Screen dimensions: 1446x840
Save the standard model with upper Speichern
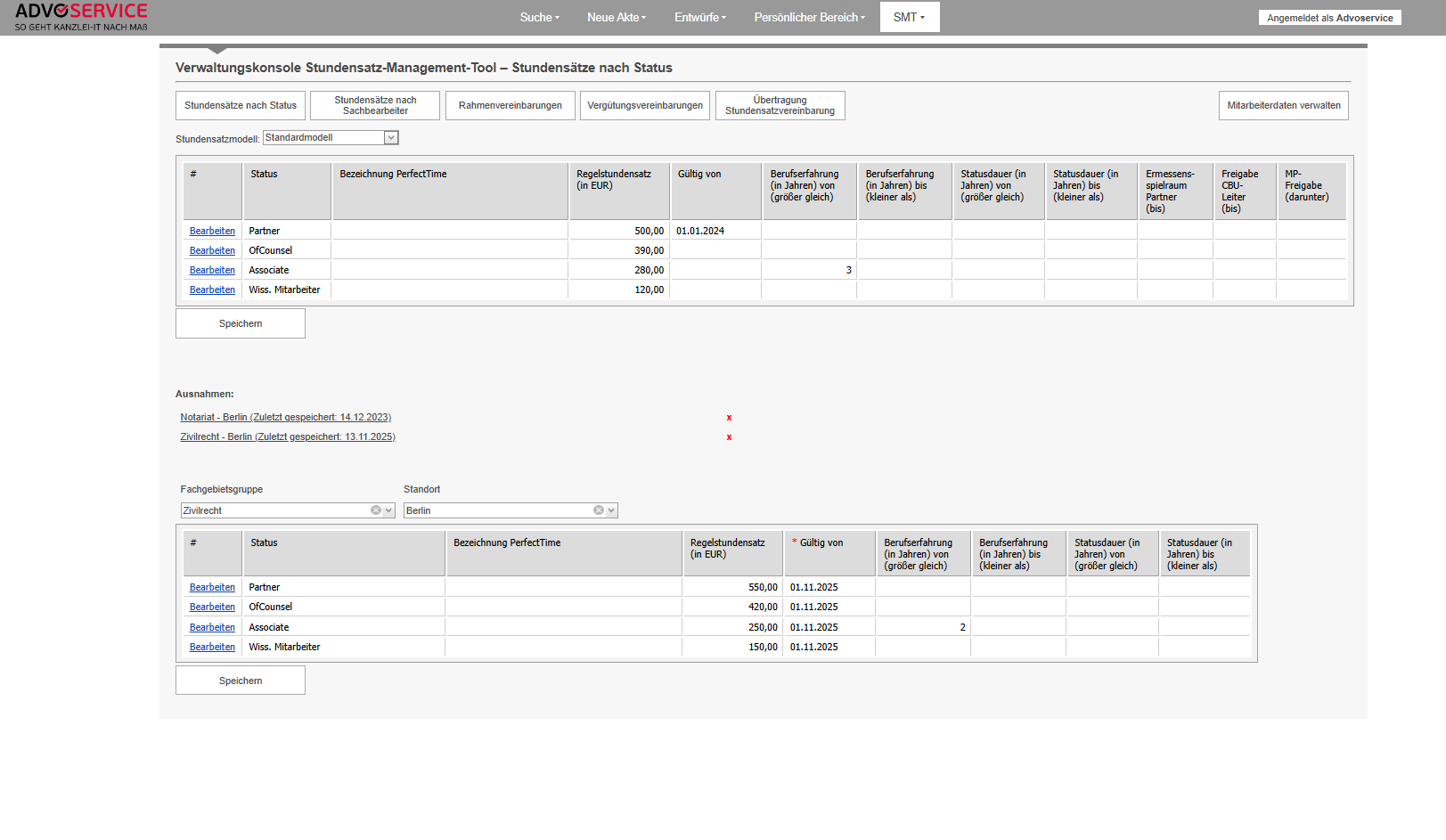241,324
